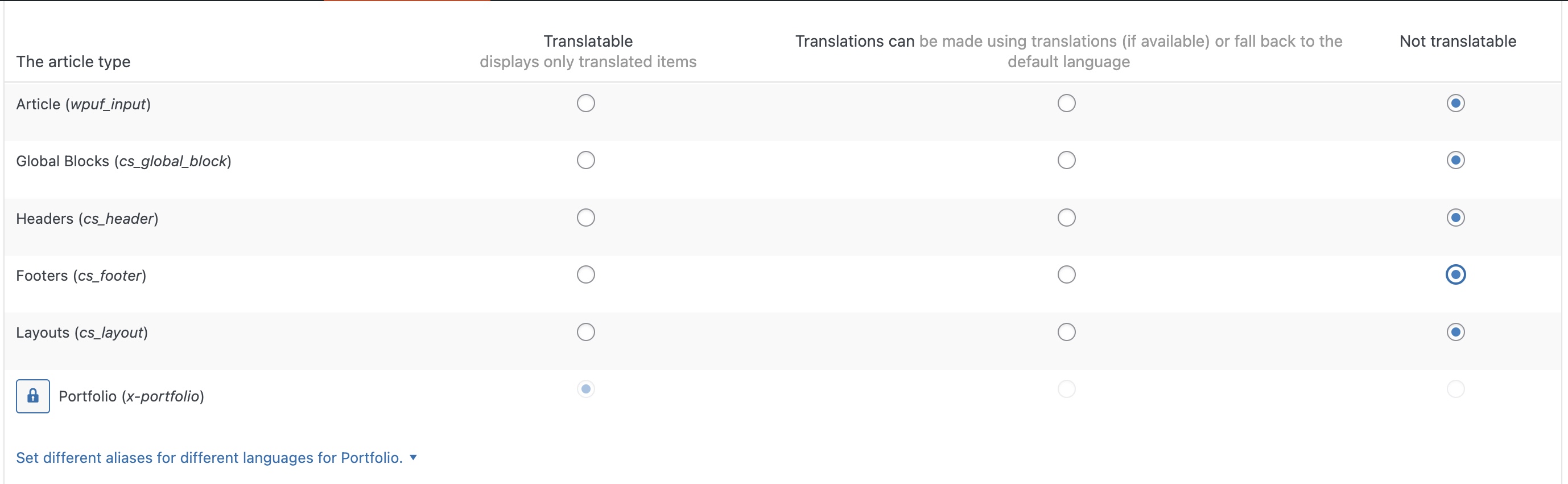Select Not translatable radio for Footers
1568x484 pixels.
coord(1455,275)
